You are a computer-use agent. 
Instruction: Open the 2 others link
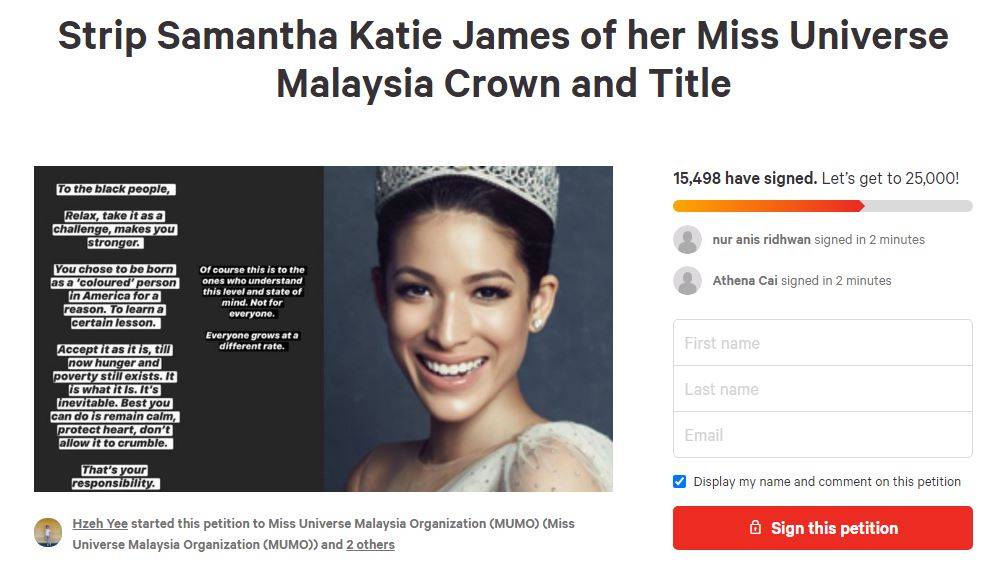point(370,545)
